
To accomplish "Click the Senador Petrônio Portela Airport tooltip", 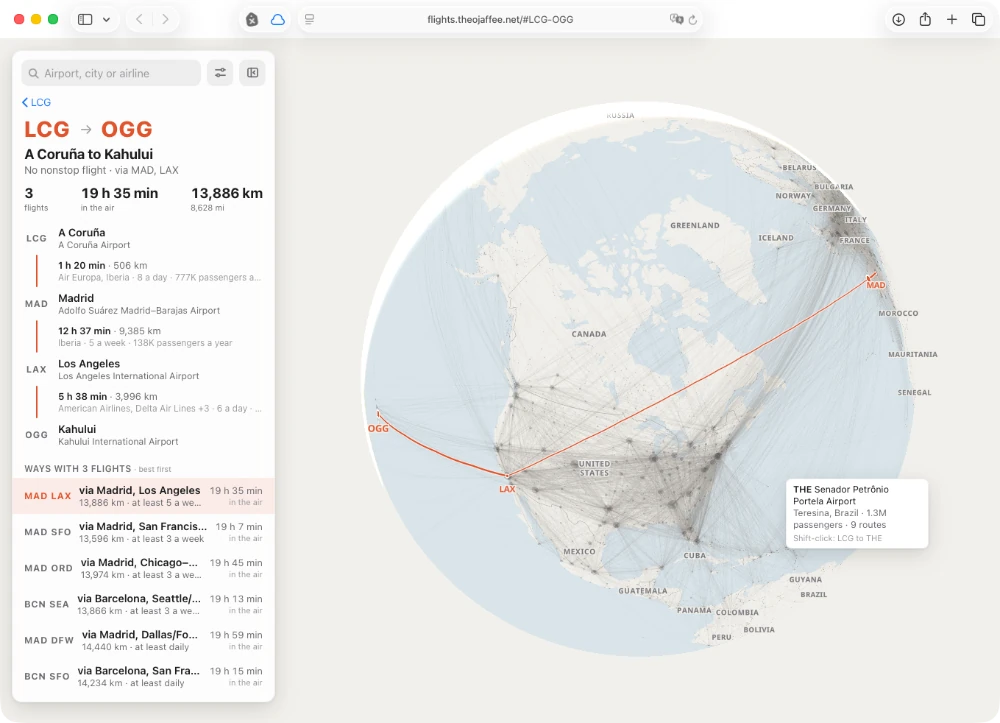I will (x=857, y=513).
